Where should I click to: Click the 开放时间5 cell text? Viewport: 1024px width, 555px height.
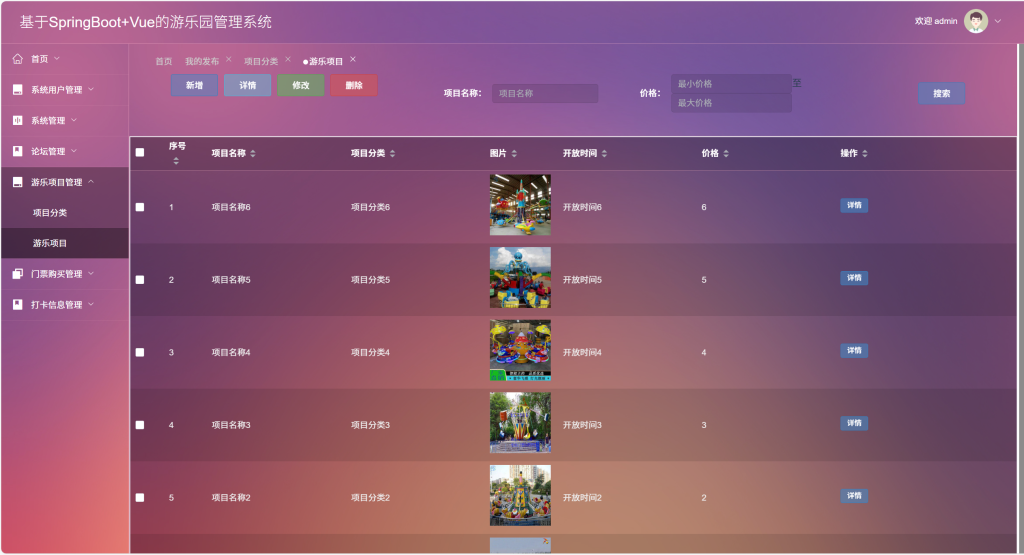[x=583, y=279]
